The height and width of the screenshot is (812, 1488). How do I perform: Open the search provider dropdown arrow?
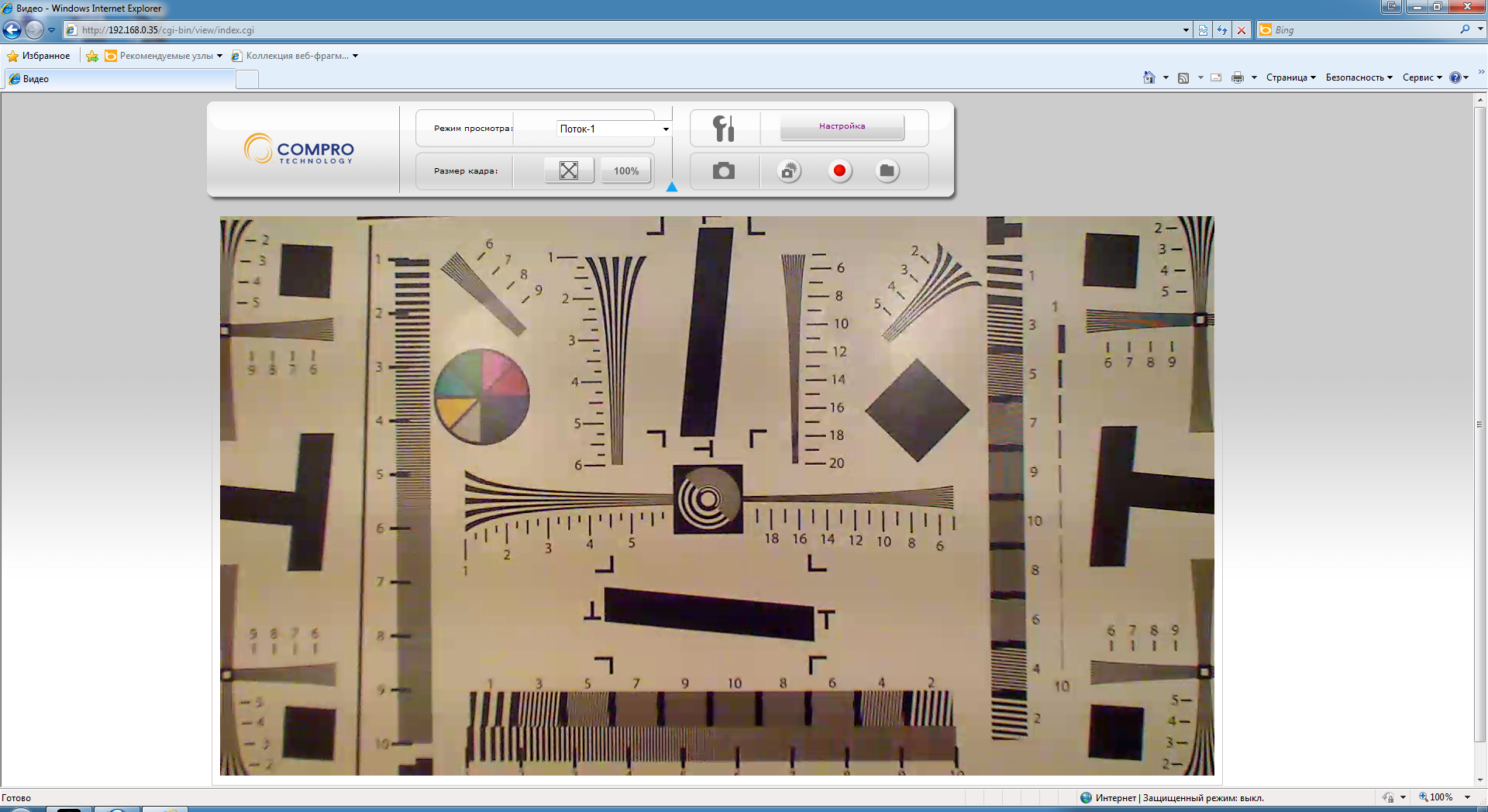[x=1480, y=29]
